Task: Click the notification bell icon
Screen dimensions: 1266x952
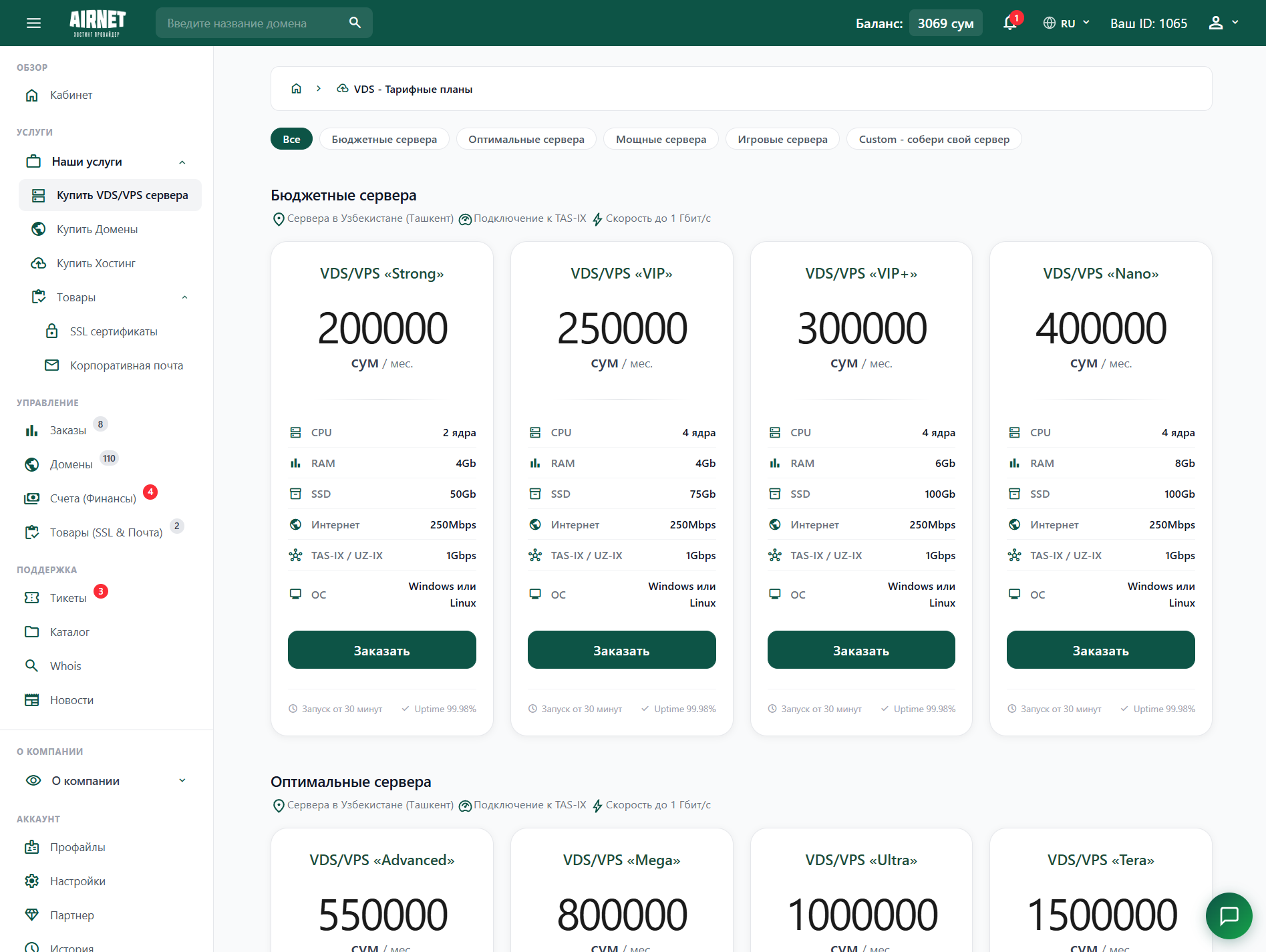Action: pyautogui.click(x=1009, y=23)
